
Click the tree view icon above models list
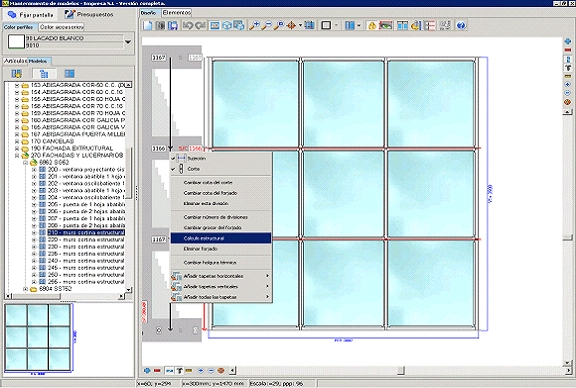(44, 74)
